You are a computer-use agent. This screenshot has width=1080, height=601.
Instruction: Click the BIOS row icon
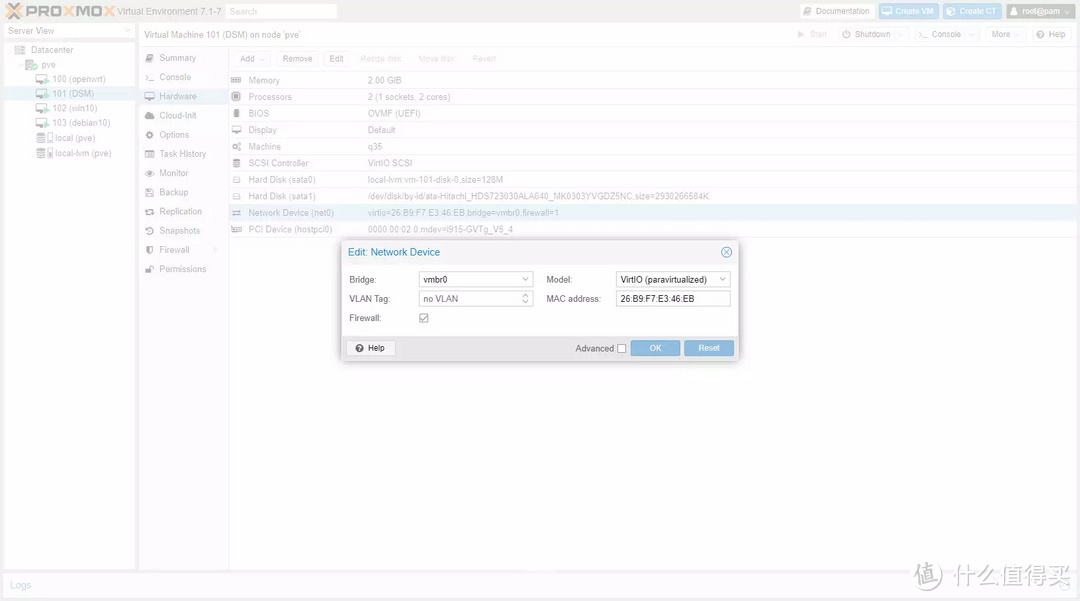click(x=236, y=113)
